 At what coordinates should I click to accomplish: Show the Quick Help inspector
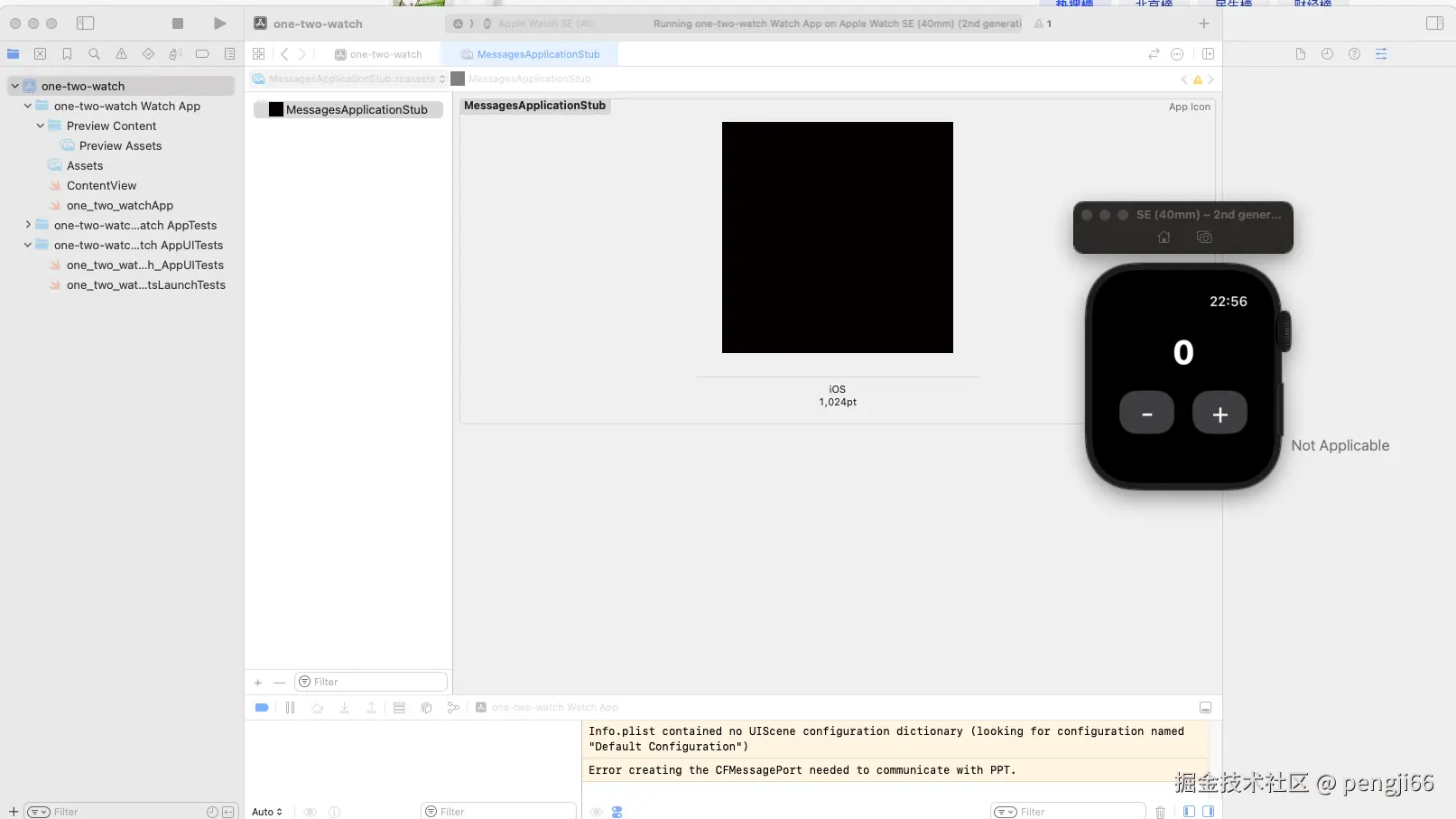(1354, 54)
